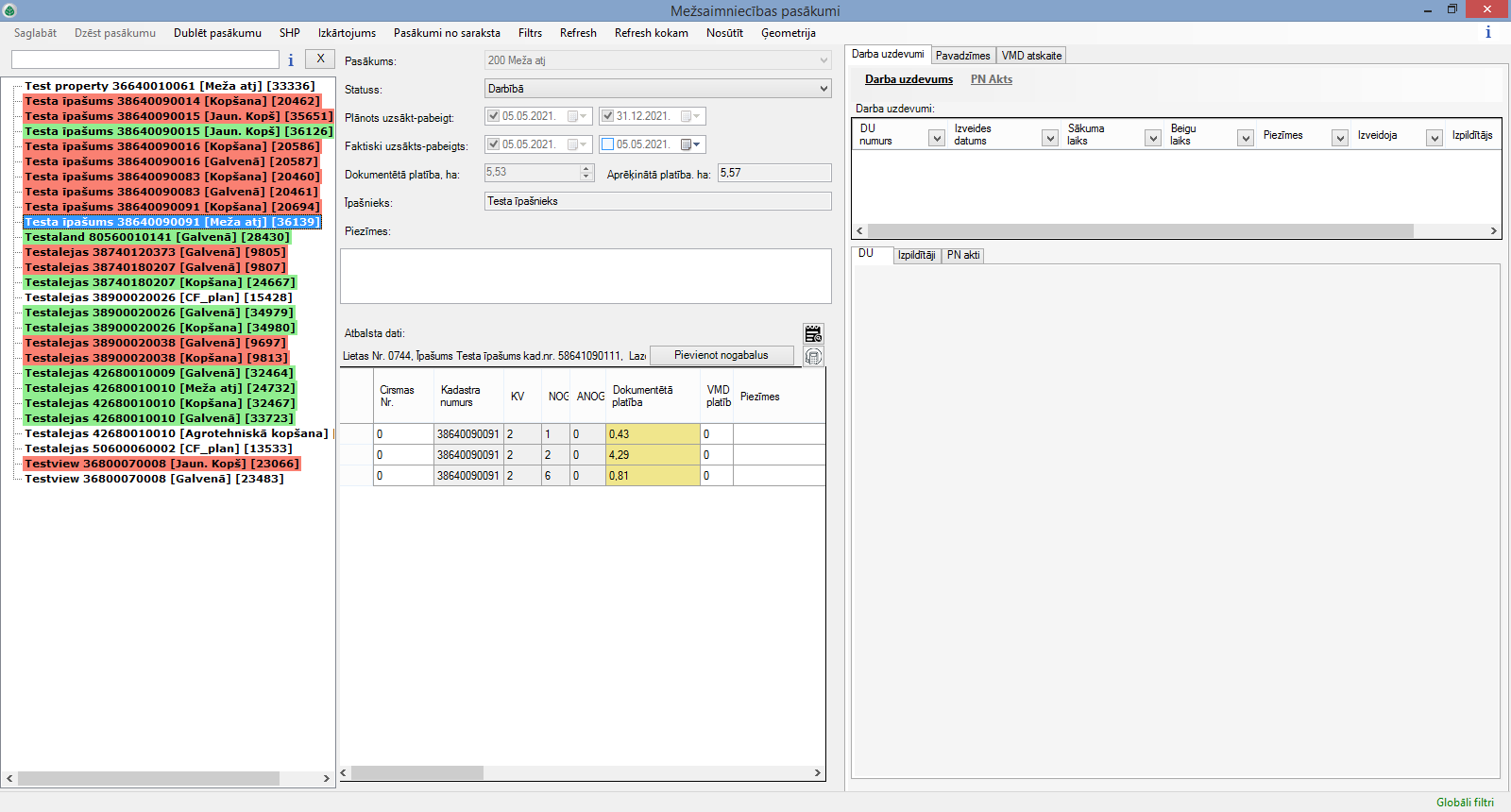Switch to the VMD atskaite tab
1511x812 pixels.
[1031, 56]
